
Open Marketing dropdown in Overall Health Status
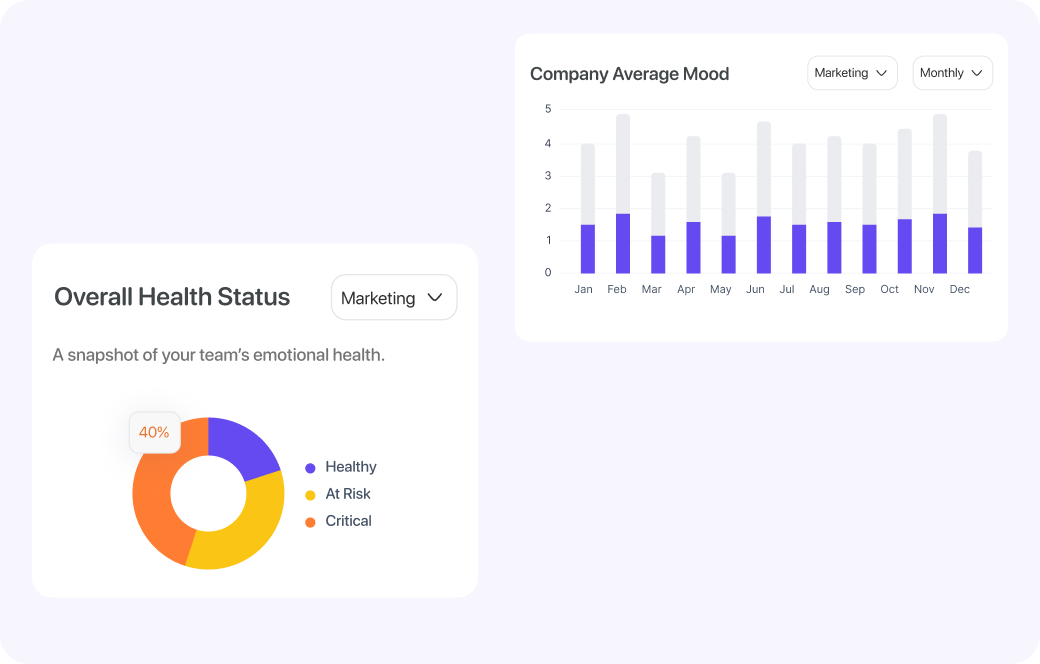pyautogui.click(x=393, y=298)
